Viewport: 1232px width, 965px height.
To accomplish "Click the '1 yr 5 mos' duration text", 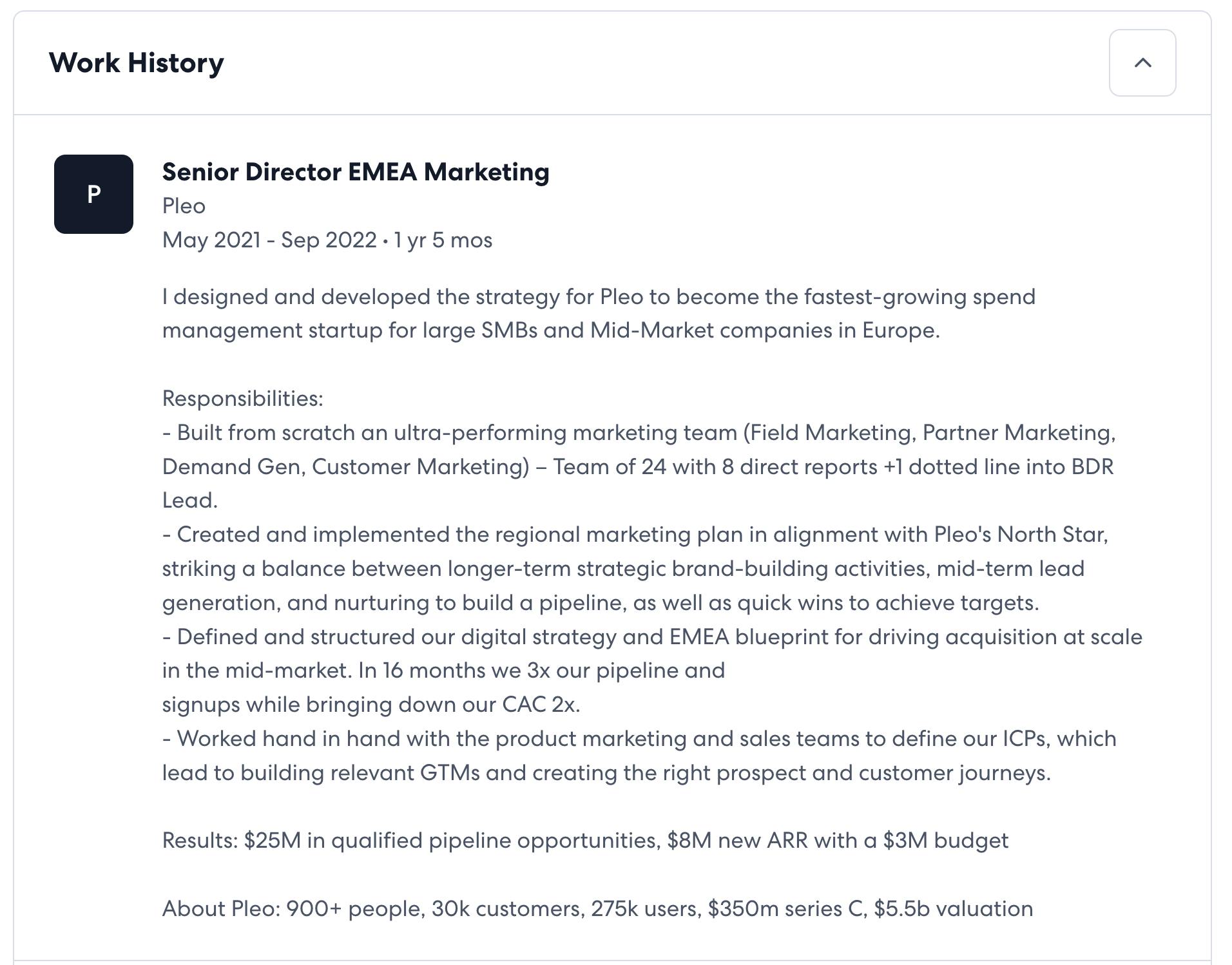I will (443, 240).
